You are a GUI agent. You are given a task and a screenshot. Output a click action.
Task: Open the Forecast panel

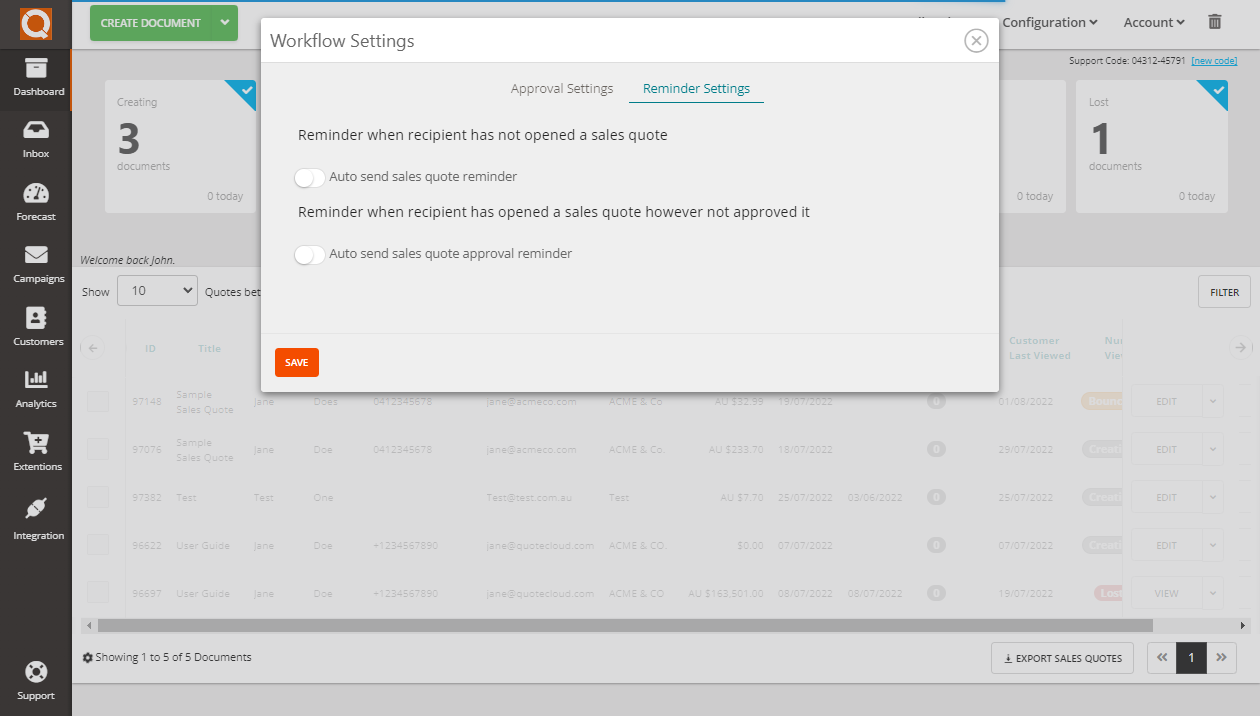point(36,198)
